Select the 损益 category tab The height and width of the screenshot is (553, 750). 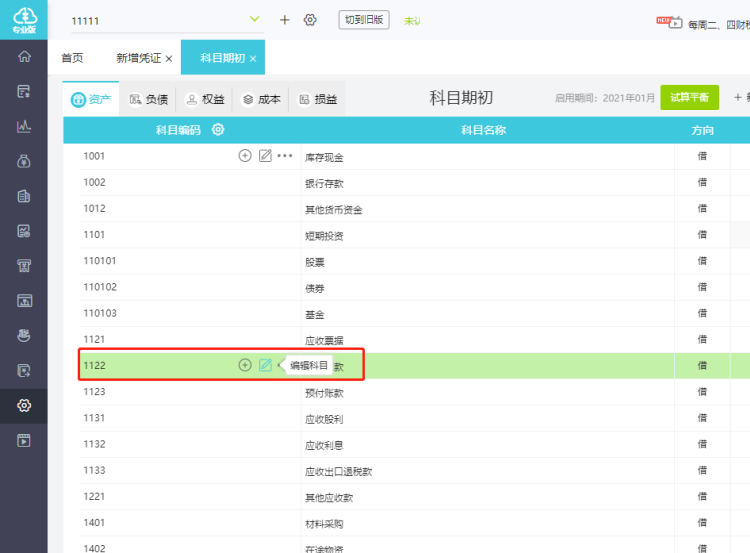tap(318, 99)
